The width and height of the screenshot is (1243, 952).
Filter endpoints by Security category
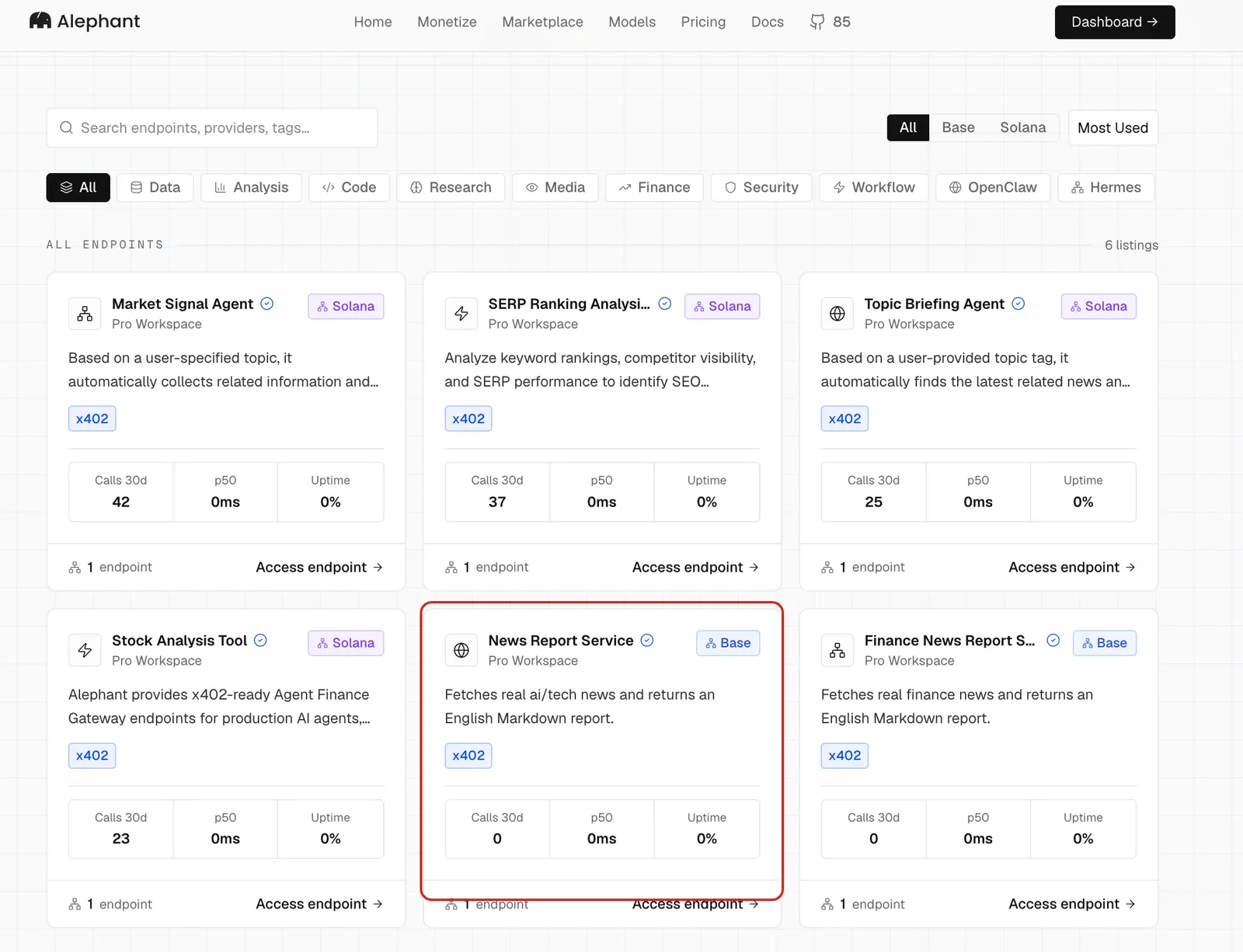(x=761, y=187)
